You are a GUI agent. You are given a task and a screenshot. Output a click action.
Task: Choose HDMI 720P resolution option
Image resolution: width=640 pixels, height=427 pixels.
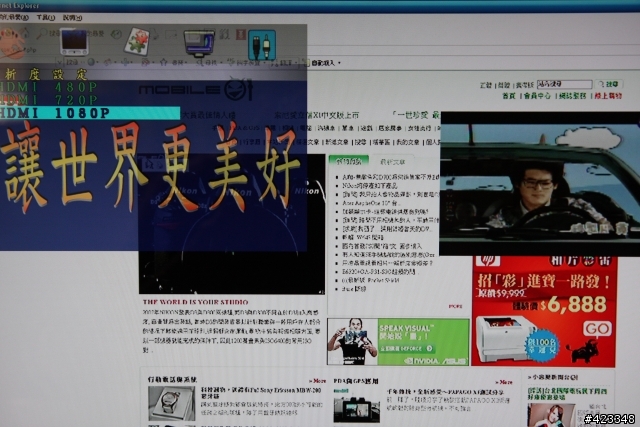coord(49,100)
